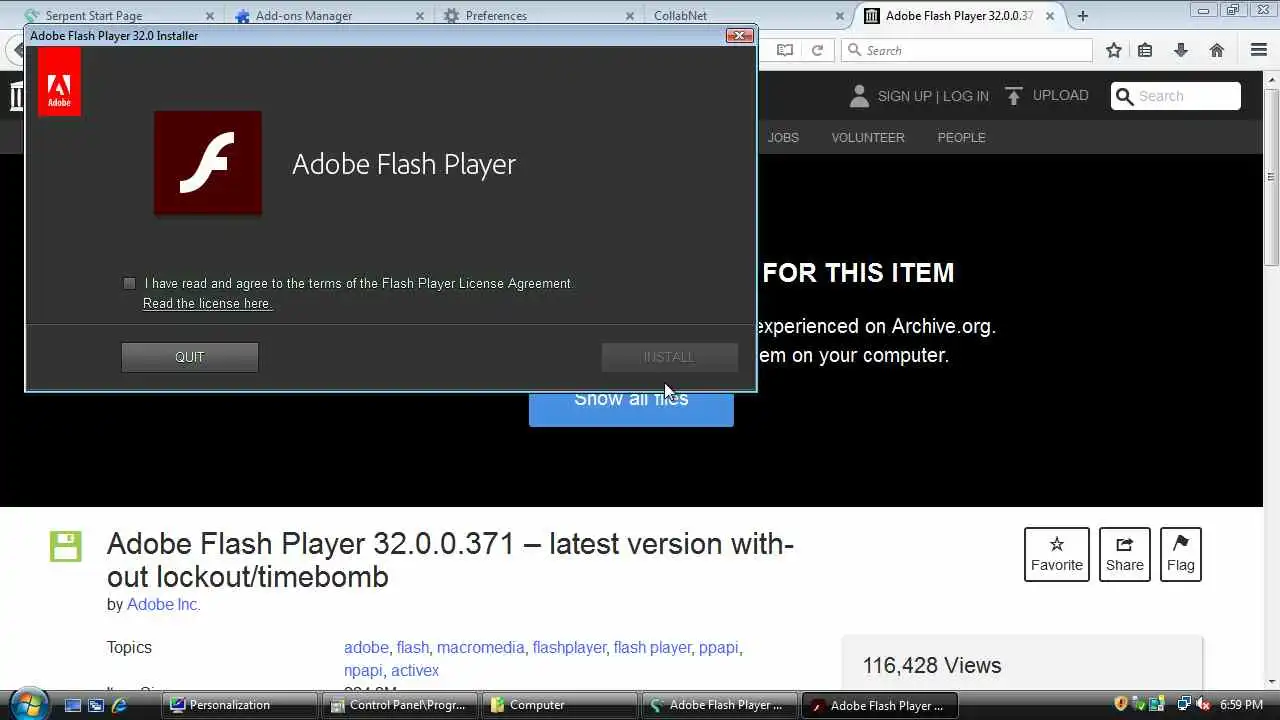Open the 'ppapi' topic link
This screenshot has width=1280, height=720.
click(718, 648)
